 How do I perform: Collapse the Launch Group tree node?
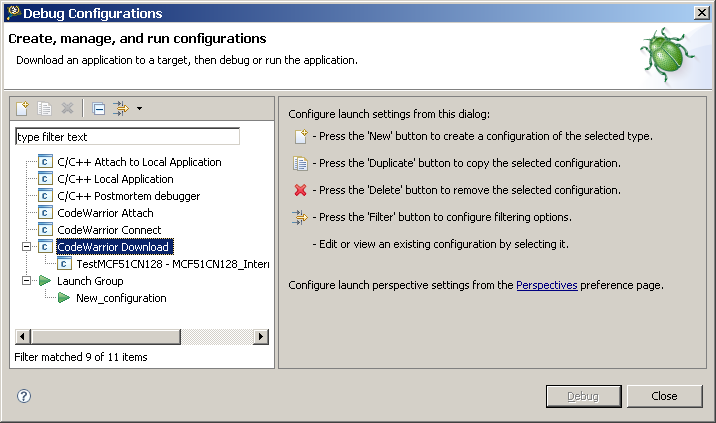(26, 280)
